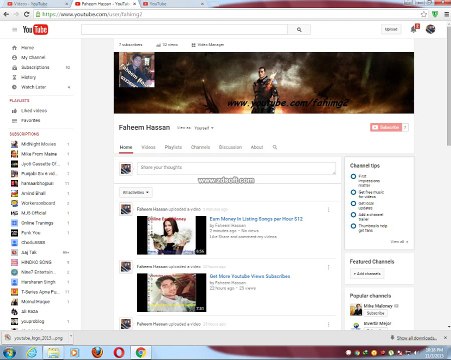Open the All activities filter dropdown
Screen dimensions: 451x360
pyautogui.click(x=136, y=192)
